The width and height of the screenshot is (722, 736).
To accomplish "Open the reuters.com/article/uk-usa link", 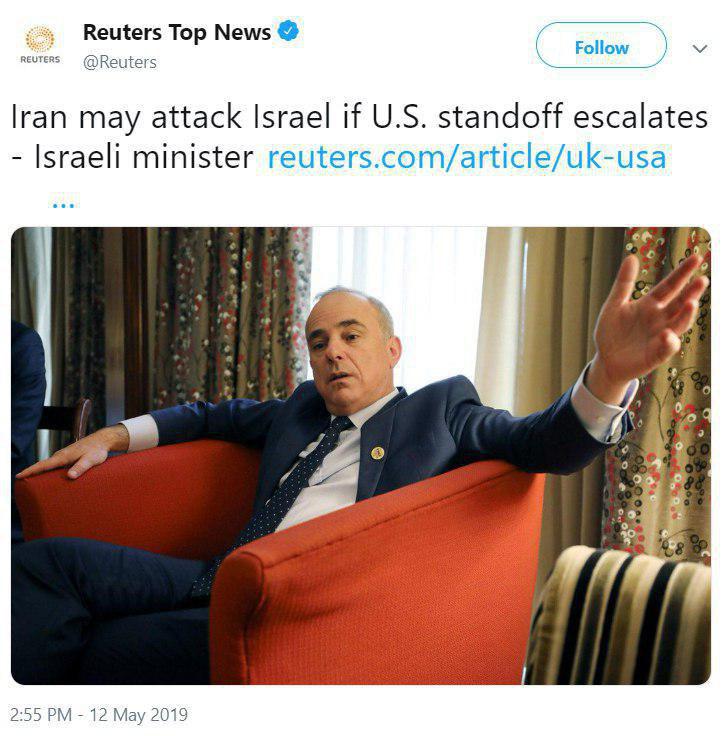I will click(466, 157).
